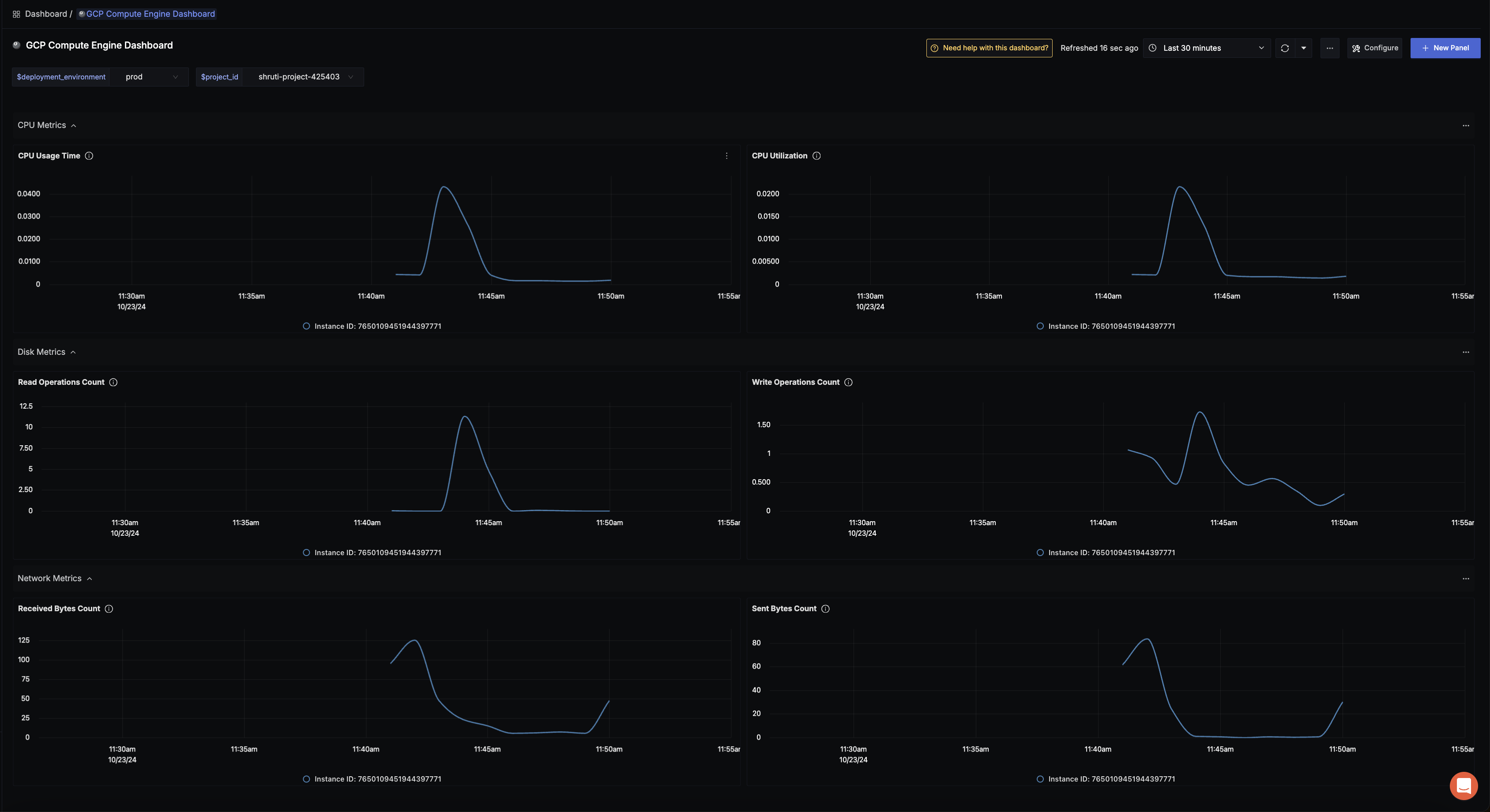Image resolution: width=1490 pixels, height=812 pixels.
Task: Open info icon for Write Operations Count
Action: [849, 382]
